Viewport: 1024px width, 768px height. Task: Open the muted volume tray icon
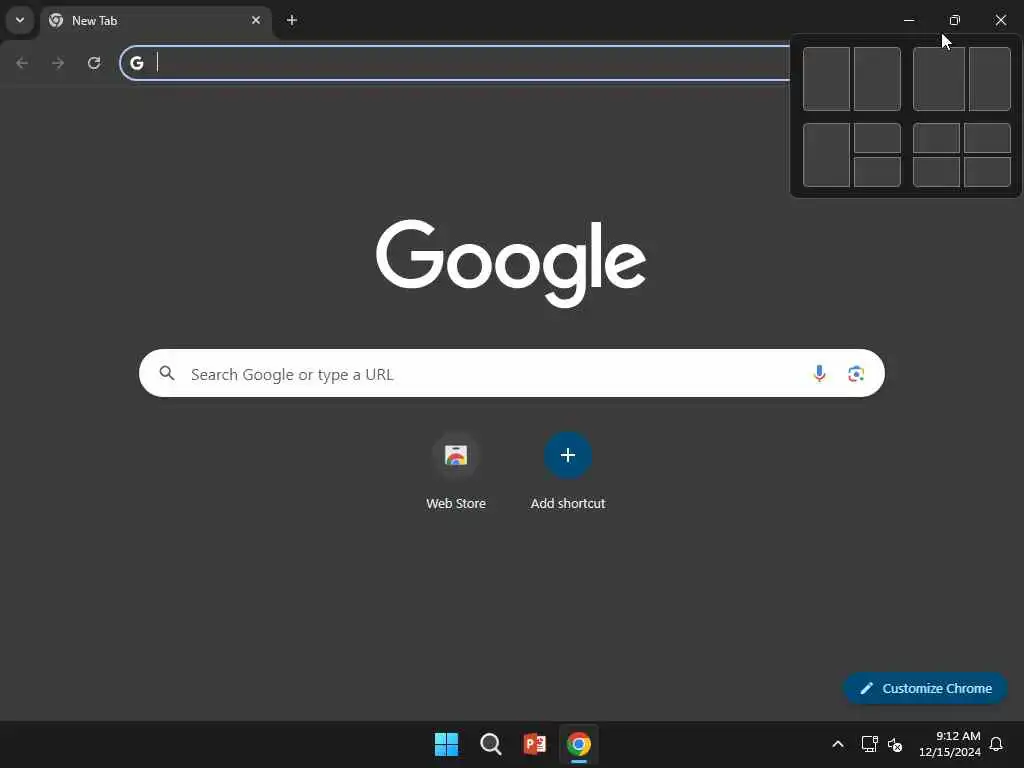point(895,744)
